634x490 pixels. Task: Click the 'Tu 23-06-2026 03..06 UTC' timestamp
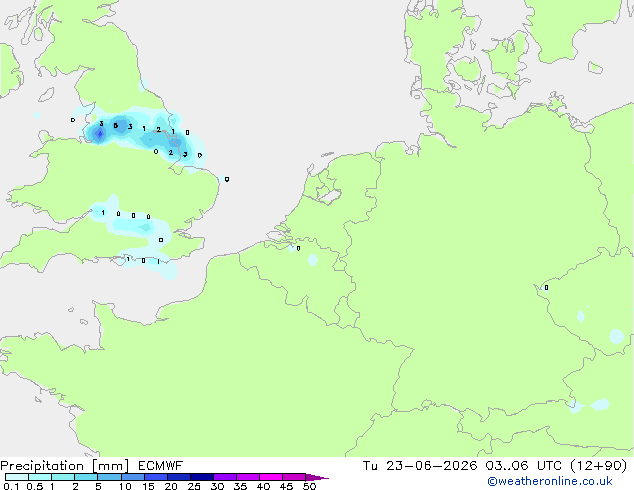[x=462, y=466]
